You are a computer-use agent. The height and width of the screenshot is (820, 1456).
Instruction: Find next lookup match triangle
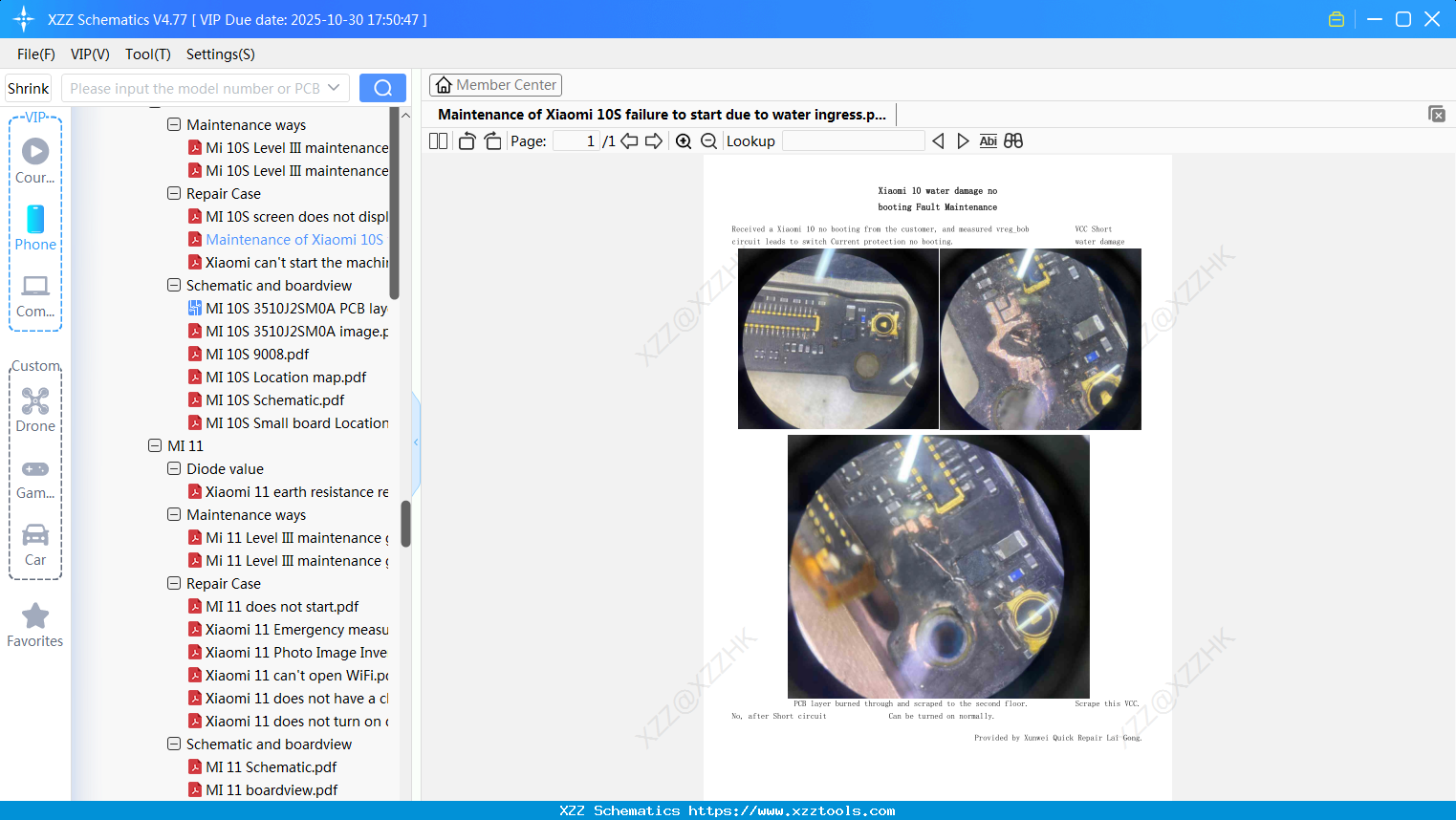(963, 141)
